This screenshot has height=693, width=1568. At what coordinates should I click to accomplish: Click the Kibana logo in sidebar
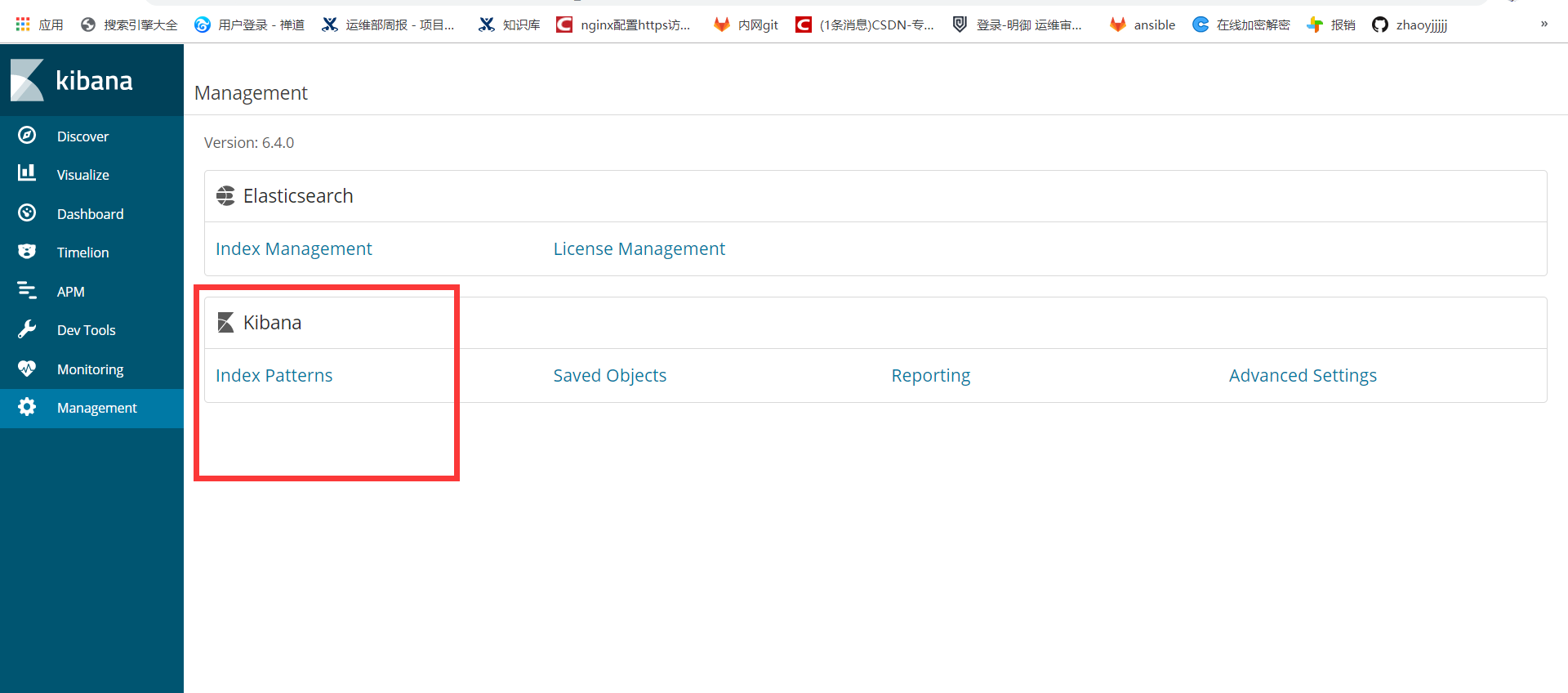tap(71, 80)
